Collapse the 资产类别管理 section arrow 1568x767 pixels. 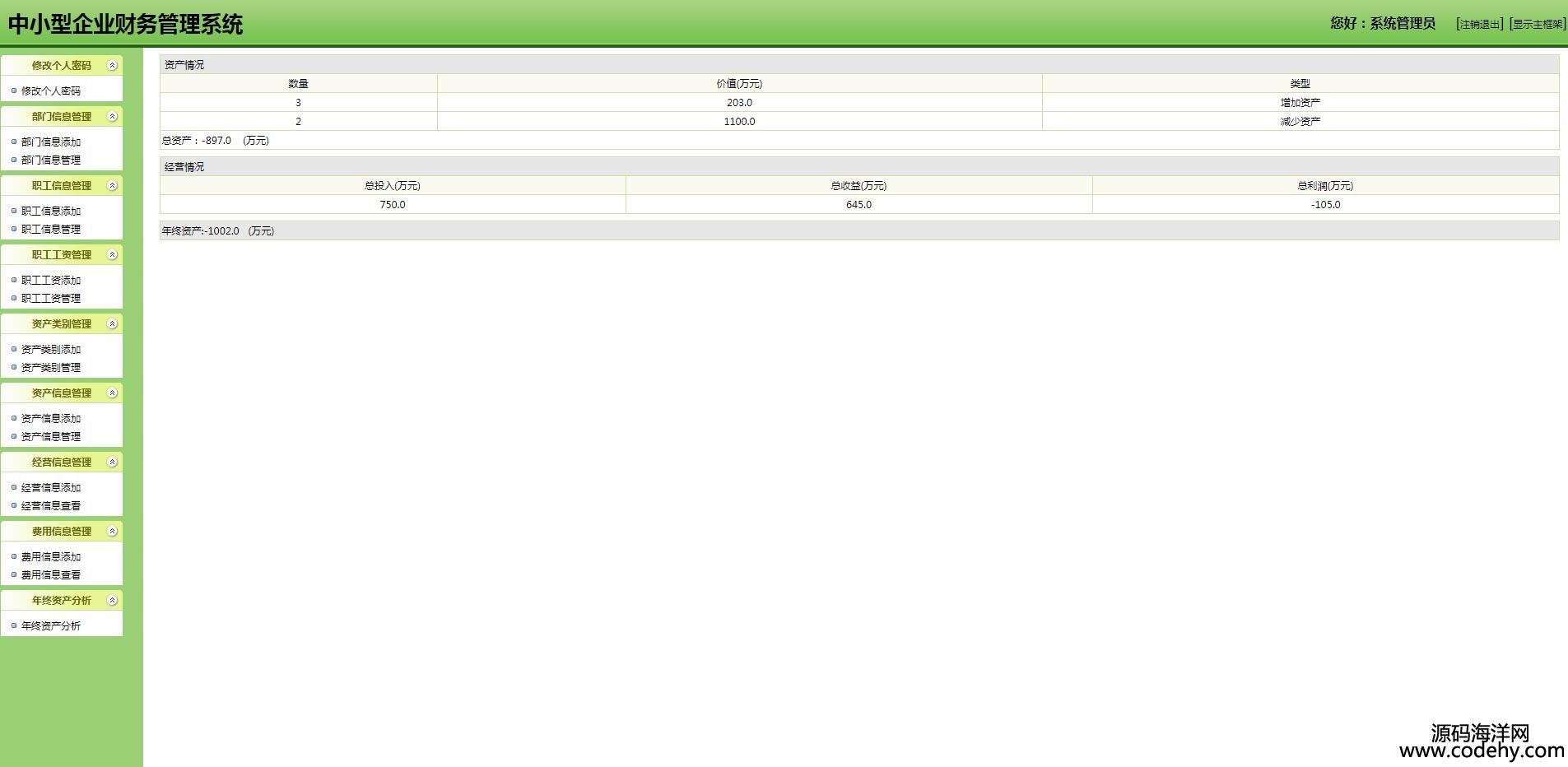pos(113,324)
